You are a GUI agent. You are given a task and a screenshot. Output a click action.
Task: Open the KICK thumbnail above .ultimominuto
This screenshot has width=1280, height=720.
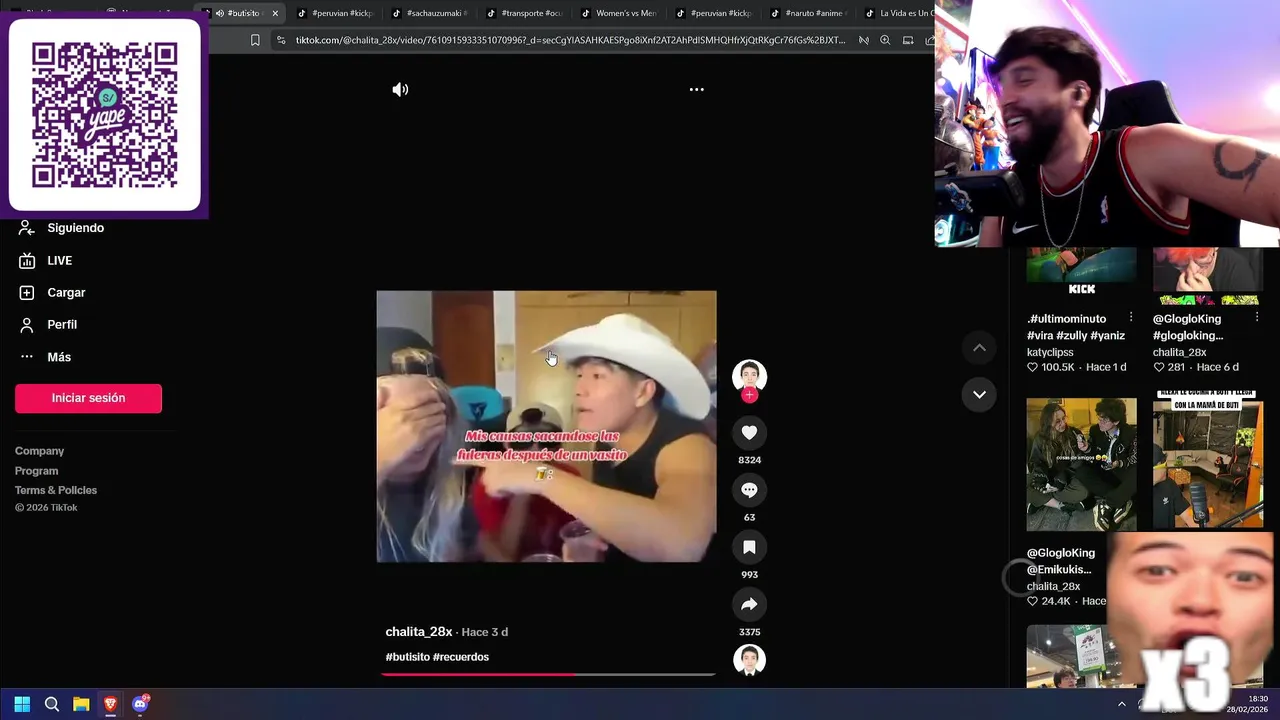coord(1081,272)
